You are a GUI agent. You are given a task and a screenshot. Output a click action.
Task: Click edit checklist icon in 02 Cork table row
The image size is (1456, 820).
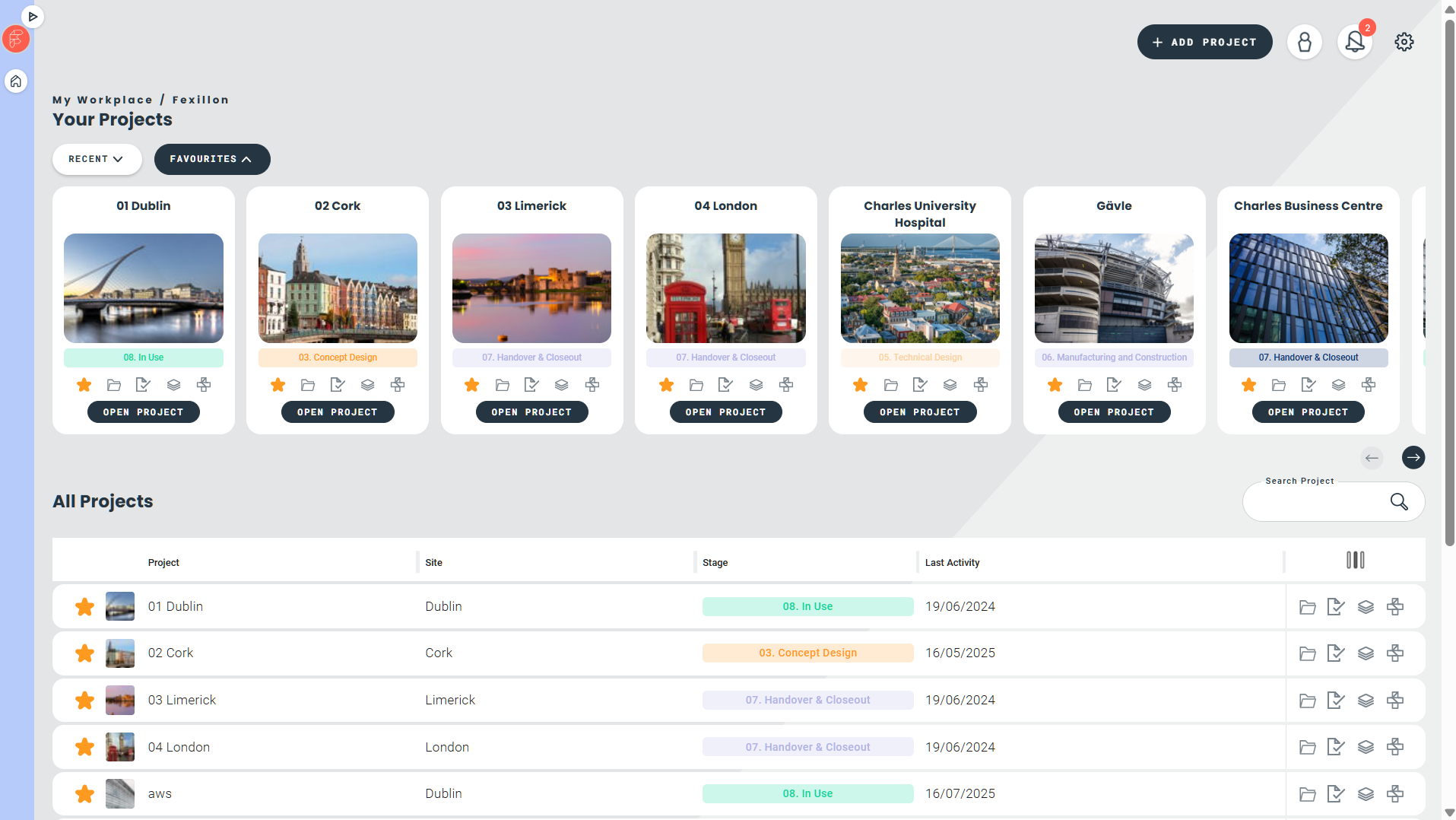coord(1336,653)
